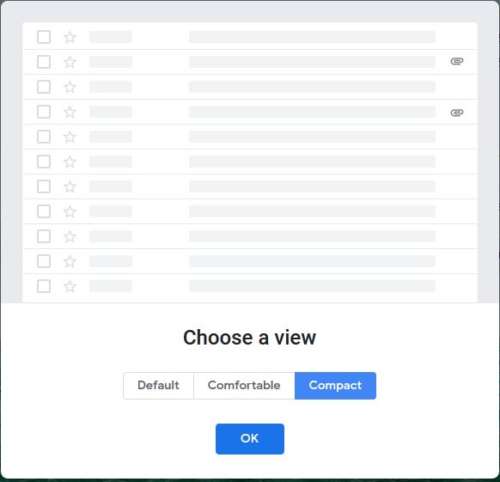The width and height of the screenshot is (500, 482).
Task: Click the attachment paperclip in the fourth row
Action: click(x=457, y=113)
